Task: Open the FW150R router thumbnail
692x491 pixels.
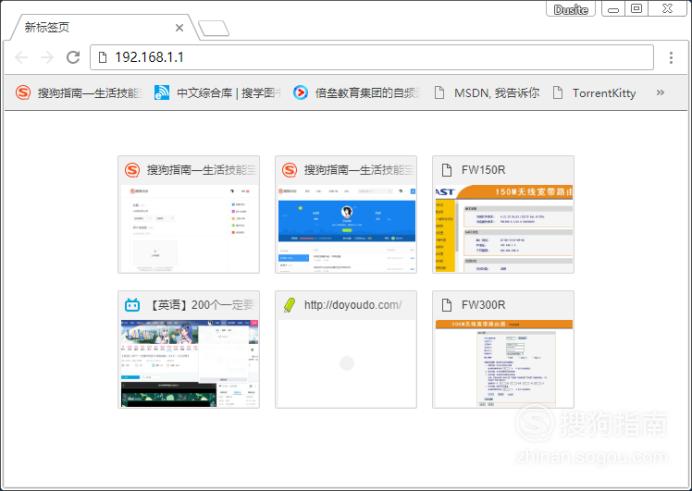Action: click(503, 214)
